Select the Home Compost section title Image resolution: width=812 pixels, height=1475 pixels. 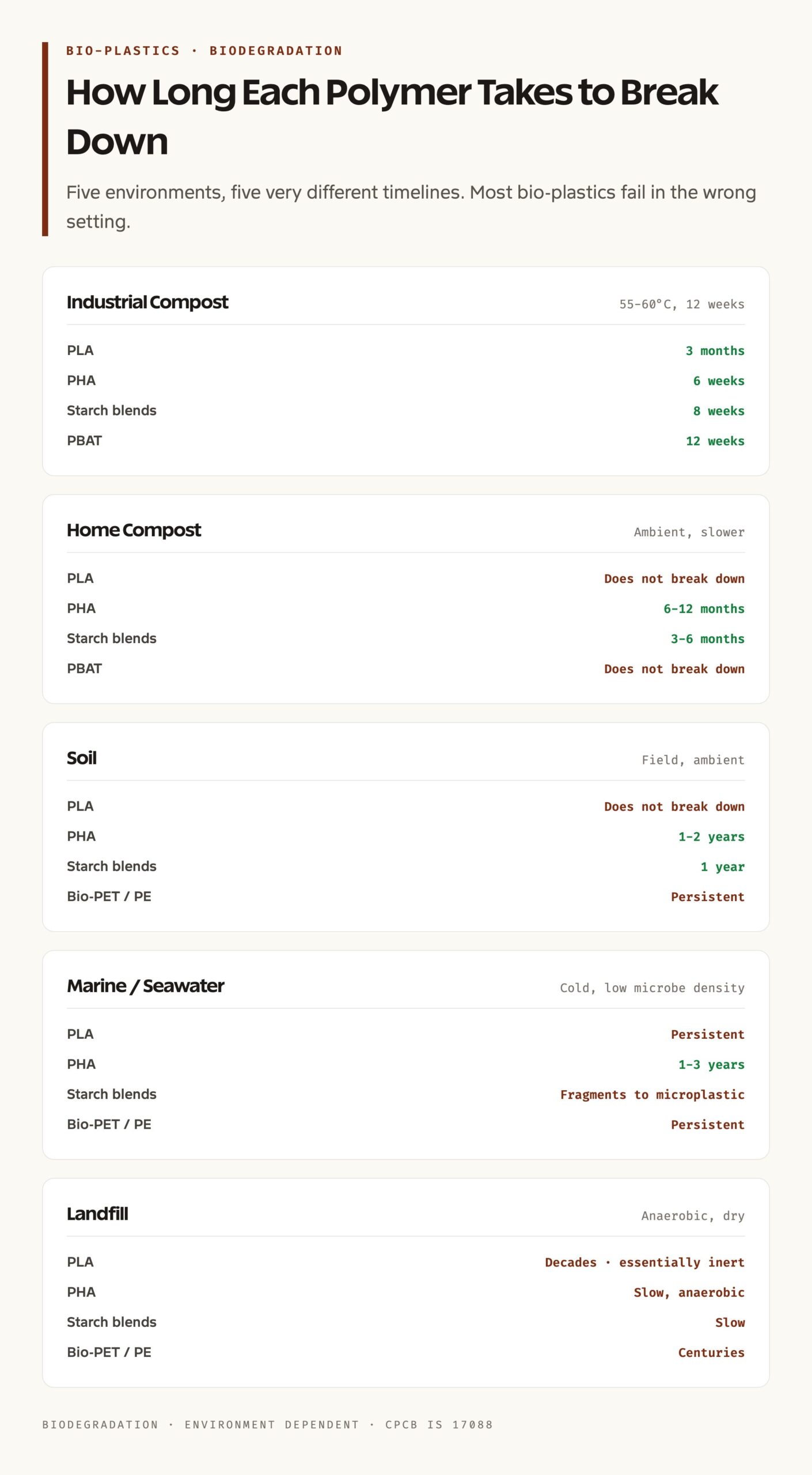(134, 530)
